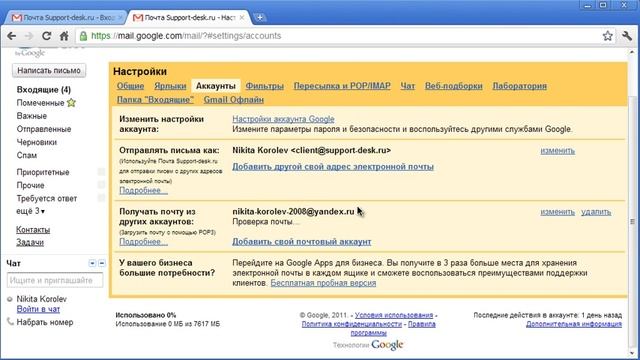Click the green HTTPS lock icon

pos(83,36)
